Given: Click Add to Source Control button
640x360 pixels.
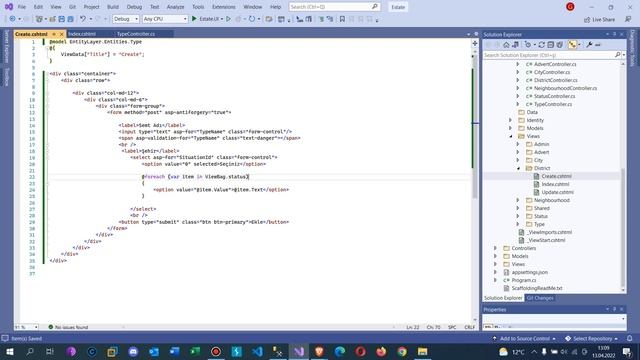Looking at the screenshot, I should [x=524, y=338].
